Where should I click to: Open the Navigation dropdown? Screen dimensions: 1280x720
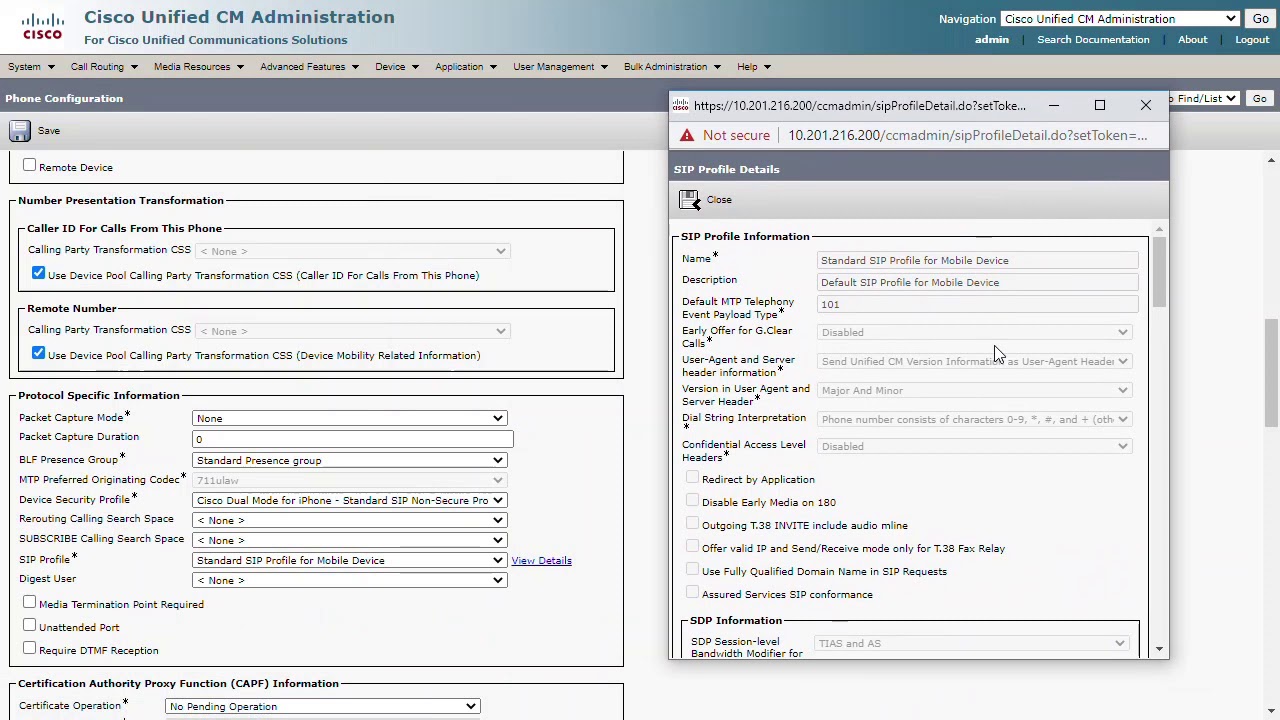pos(1120,19)
